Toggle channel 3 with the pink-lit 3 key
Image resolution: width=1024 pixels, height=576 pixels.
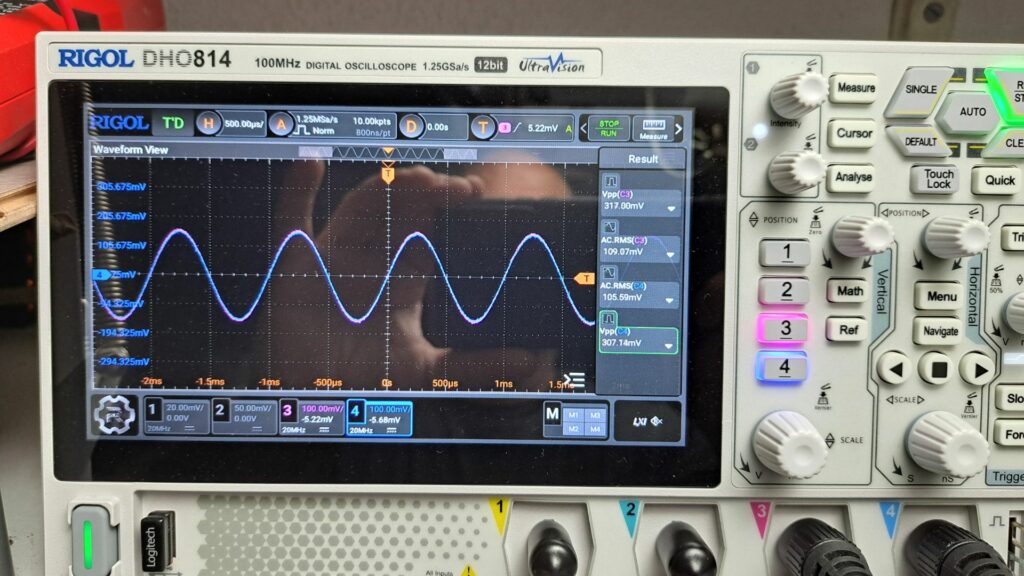coord(784,328)
